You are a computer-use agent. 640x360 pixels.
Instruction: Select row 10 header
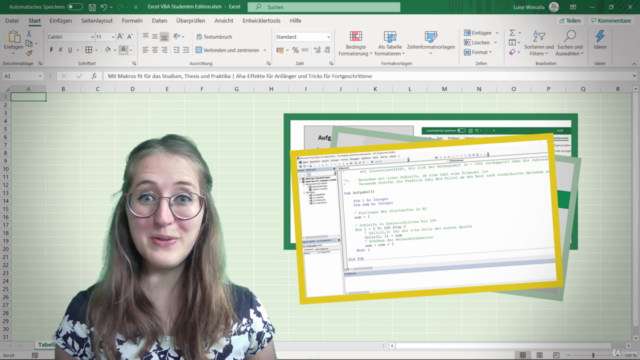[6, 169]
